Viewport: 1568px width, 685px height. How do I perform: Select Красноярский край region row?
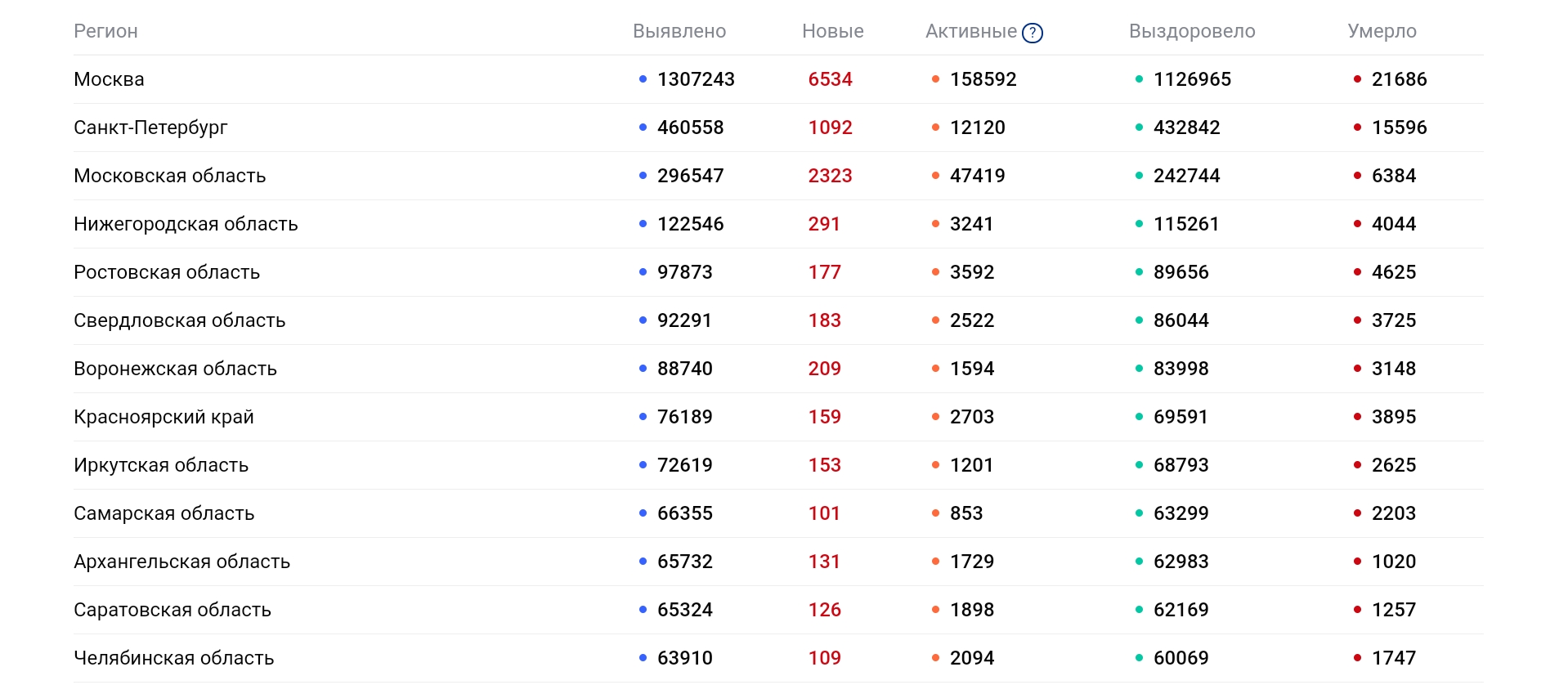click(x=778, y=417)
